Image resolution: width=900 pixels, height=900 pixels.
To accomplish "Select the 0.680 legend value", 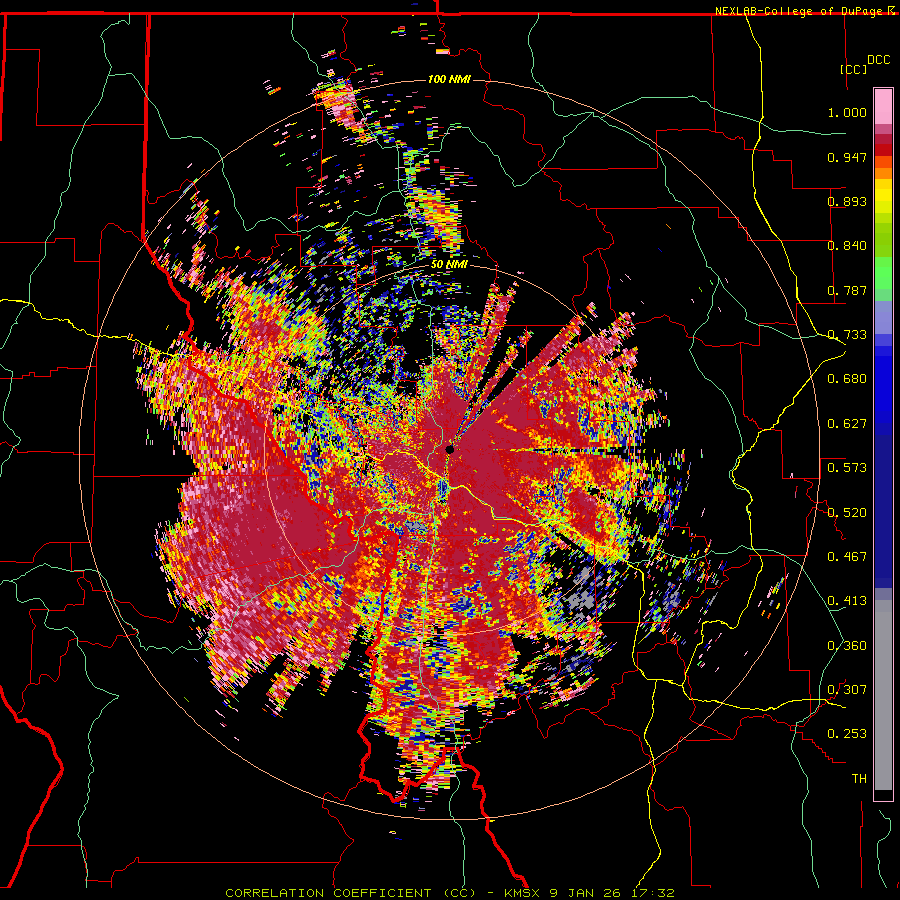I will click(x=847, y=379).
